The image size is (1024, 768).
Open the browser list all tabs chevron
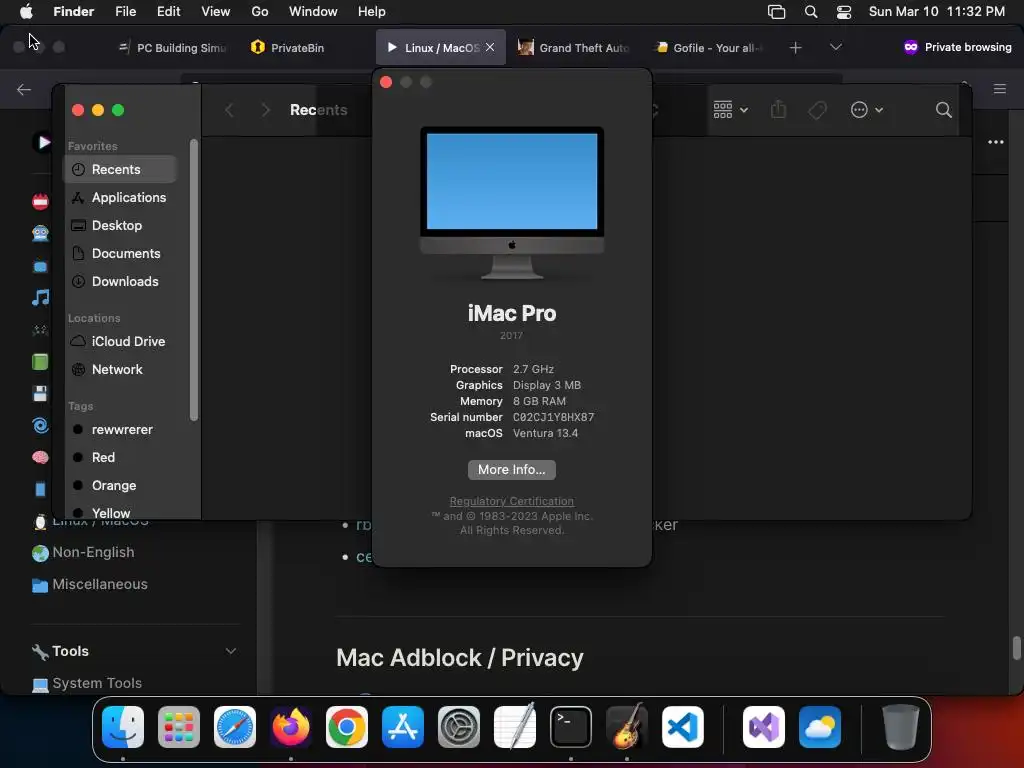835,47
